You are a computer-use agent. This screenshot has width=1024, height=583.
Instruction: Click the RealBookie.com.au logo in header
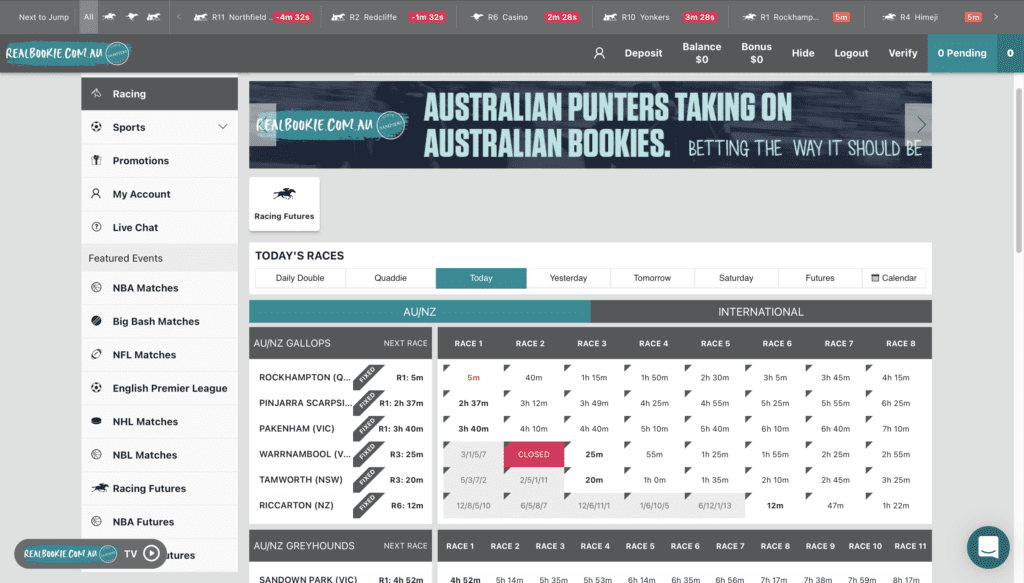click(67, 53)
